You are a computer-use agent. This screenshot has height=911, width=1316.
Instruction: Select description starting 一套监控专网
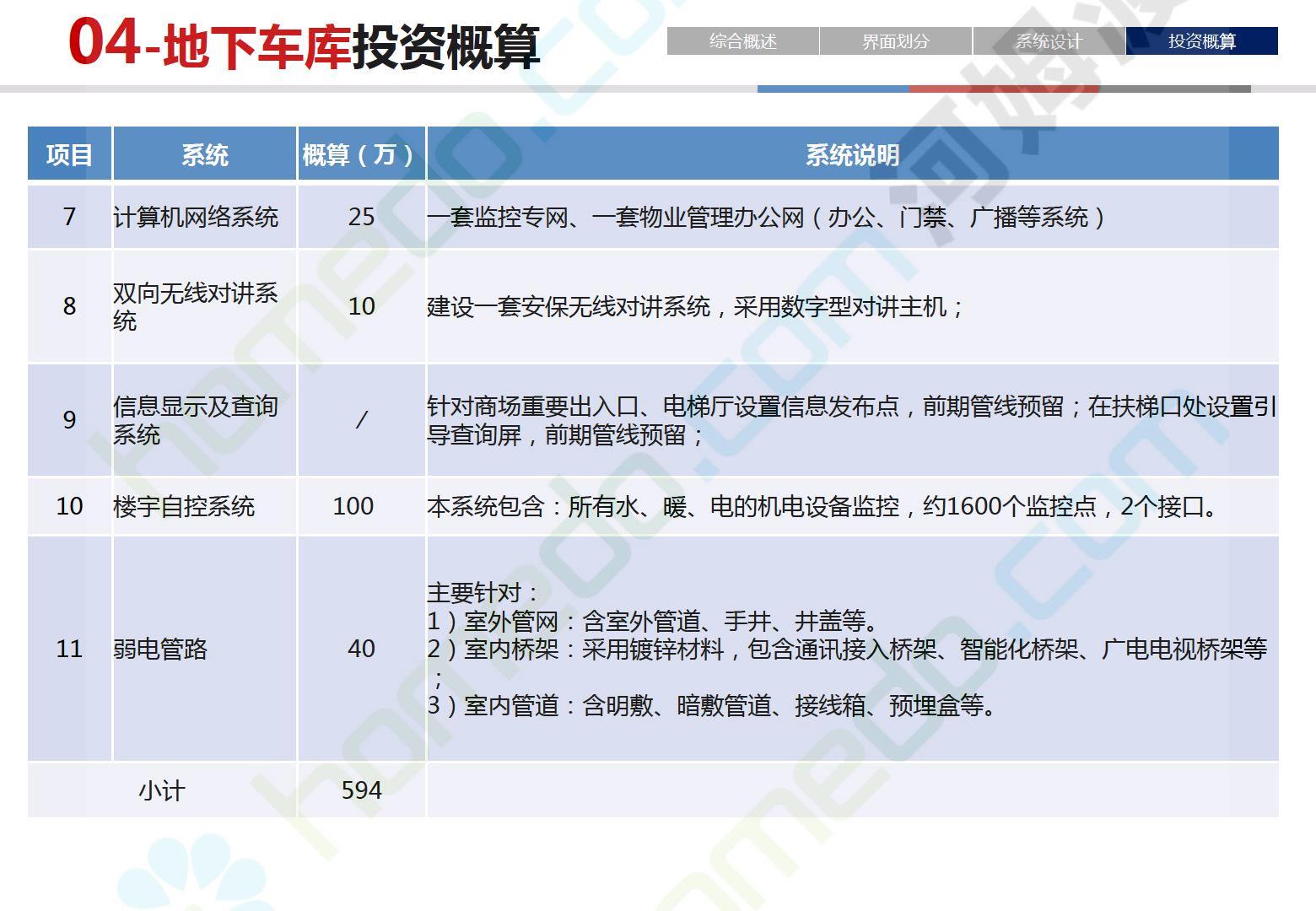[766, 218]
